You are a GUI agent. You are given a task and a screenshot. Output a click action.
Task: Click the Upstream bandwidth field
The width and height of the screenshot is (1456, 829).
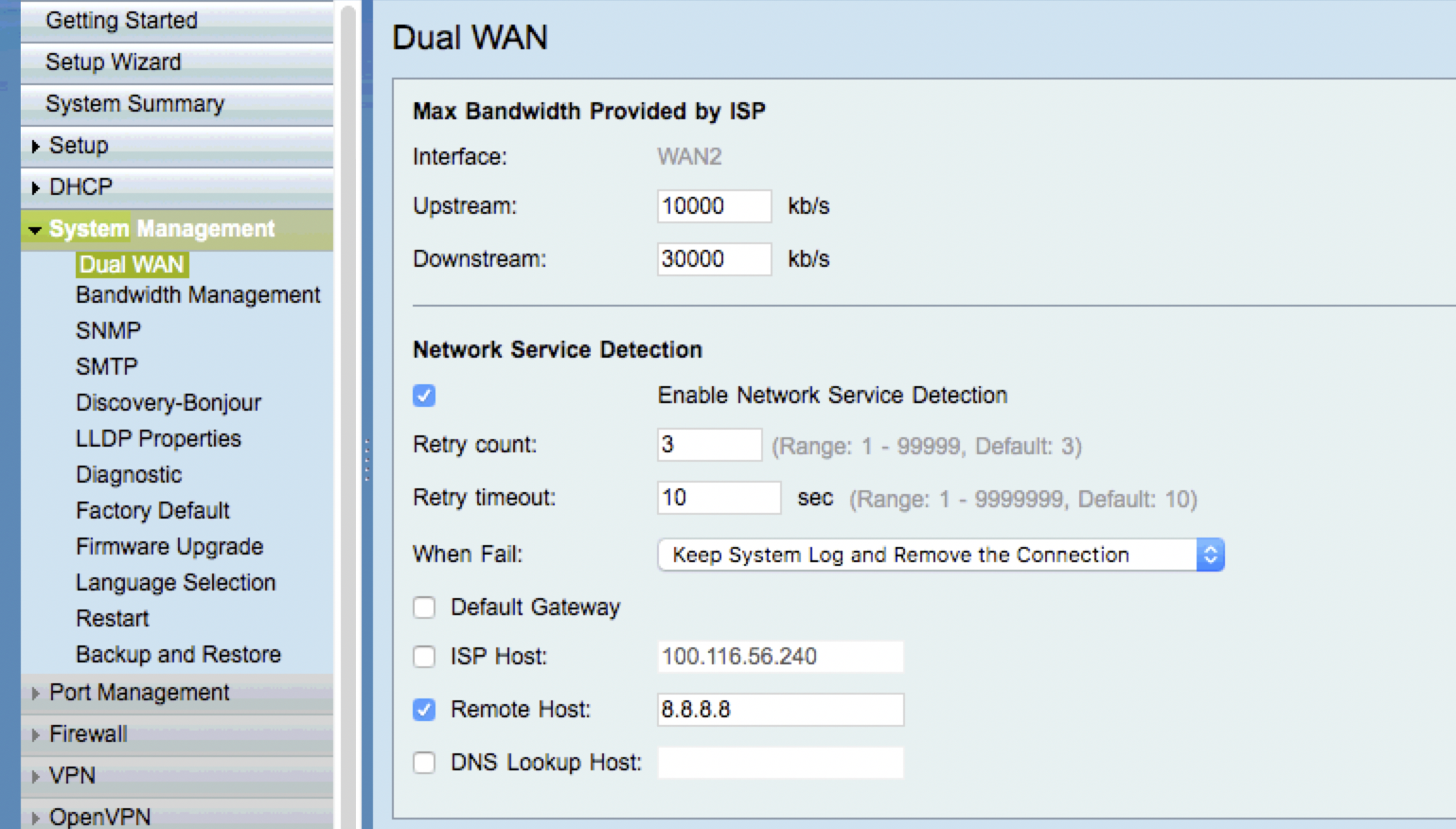(715, 206)
